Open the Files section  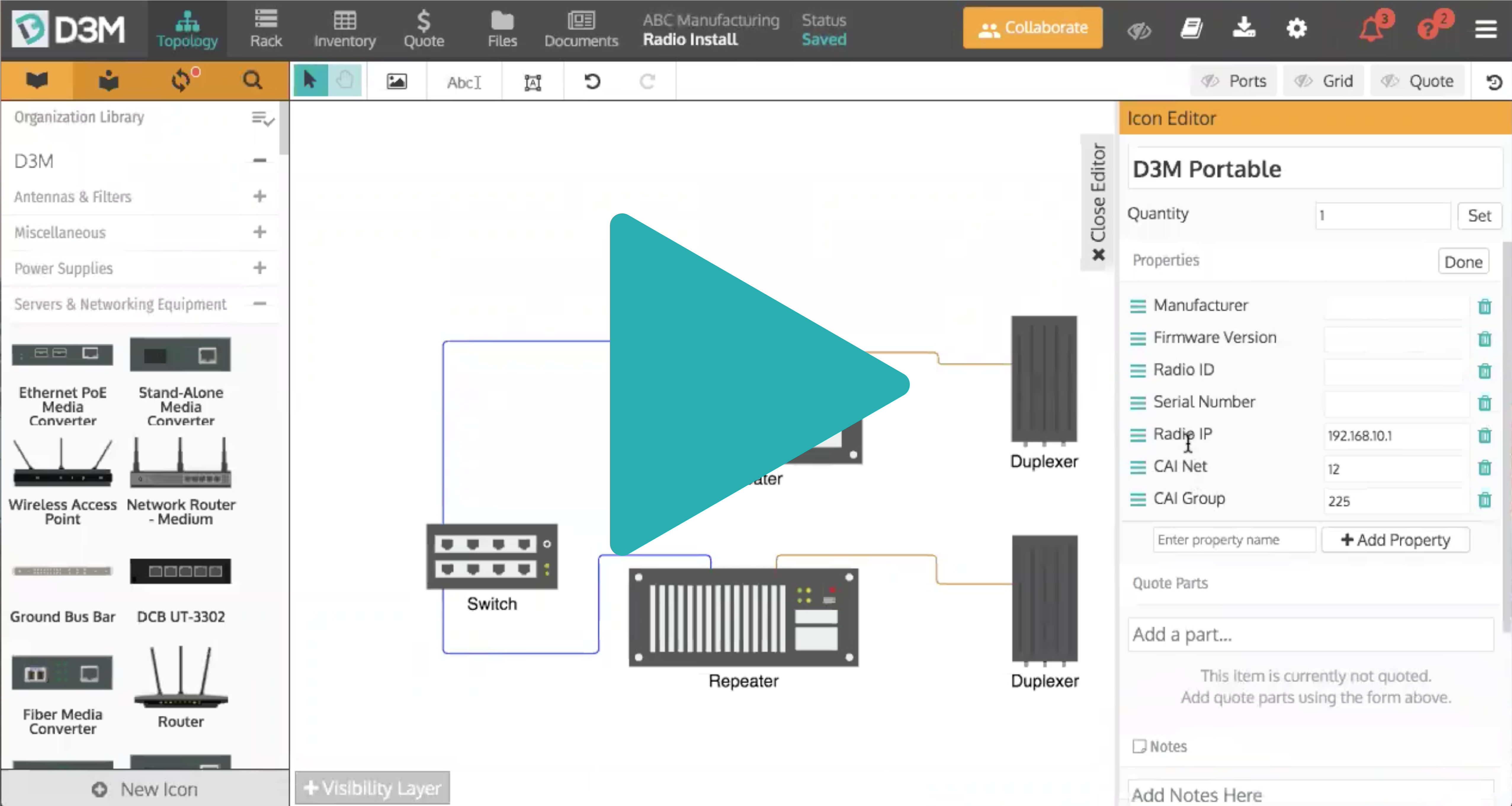502,28
